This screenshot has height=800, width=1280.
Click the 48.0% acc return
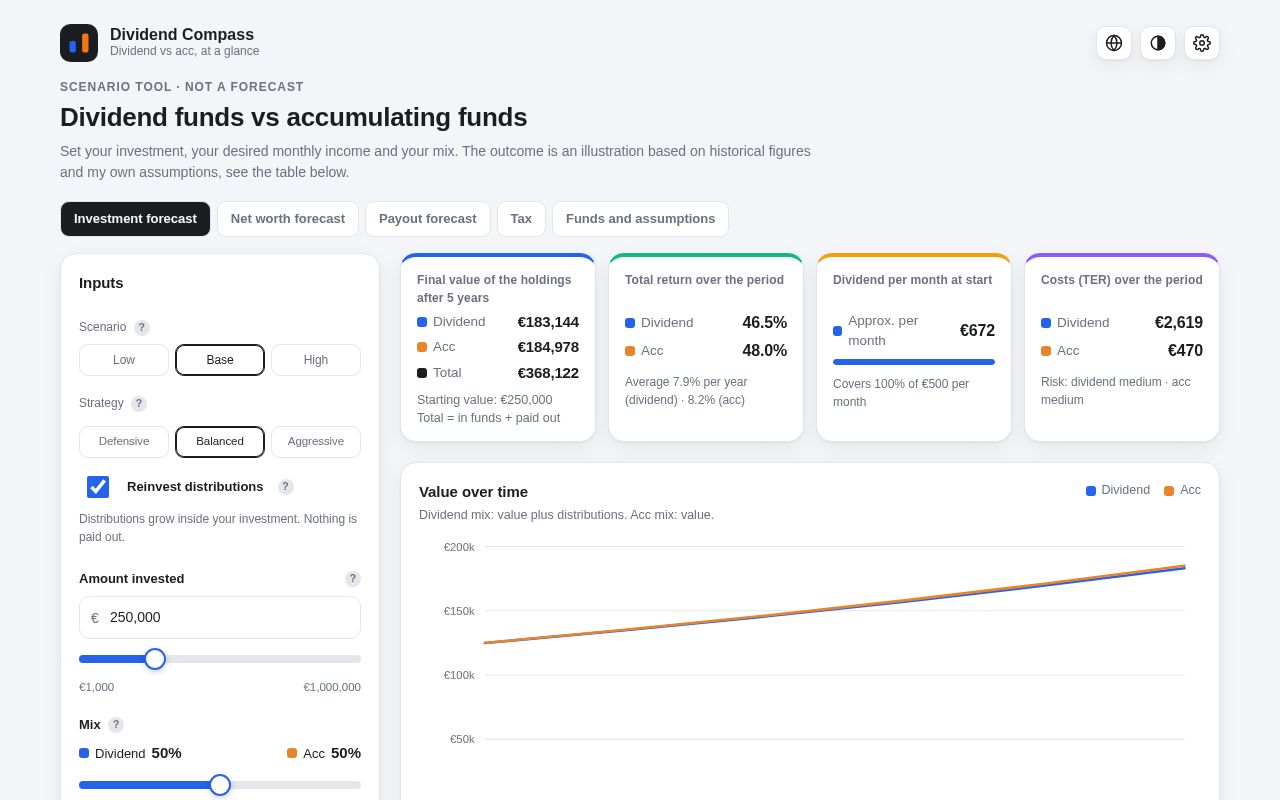pyautogui.click(x=765, y=351)
